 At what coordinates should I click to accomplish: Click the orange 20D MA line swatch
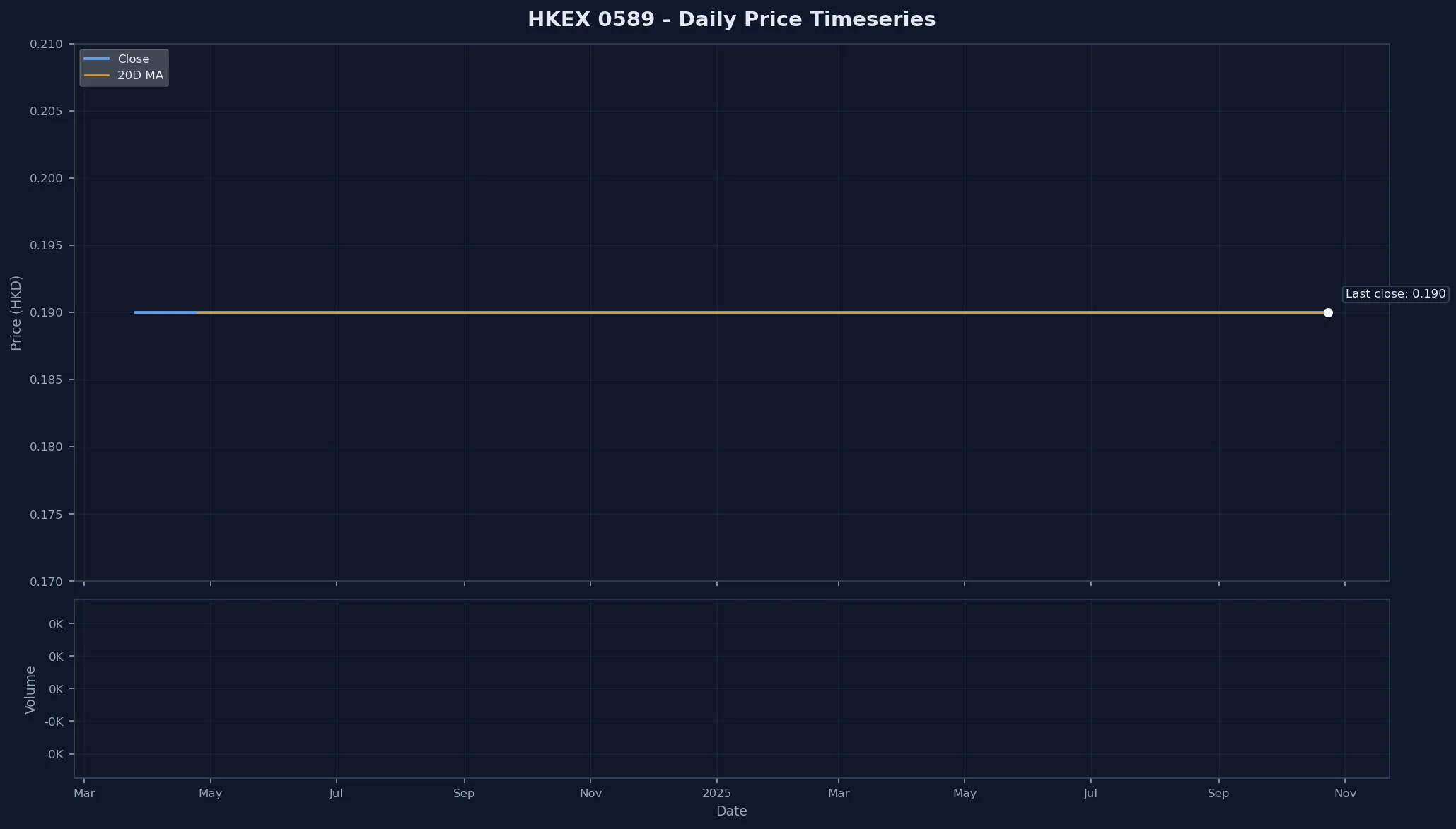(97, 75)
